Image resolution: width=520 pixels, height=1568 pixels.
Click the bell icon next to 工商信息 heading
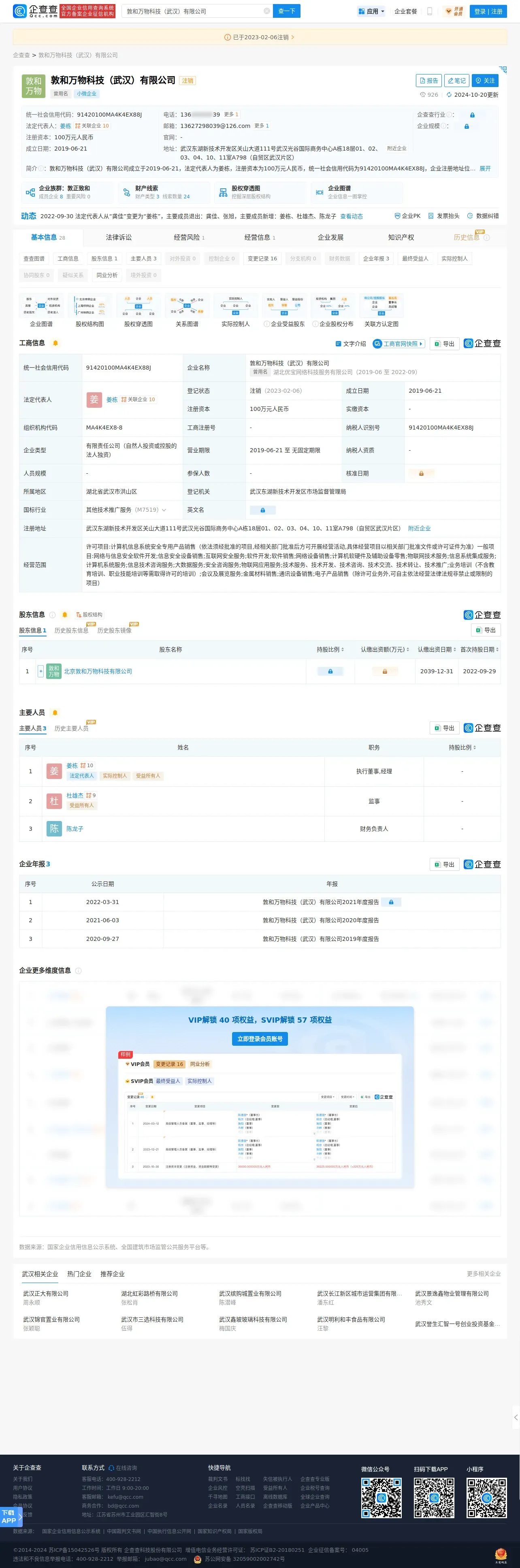pos(55,343)
